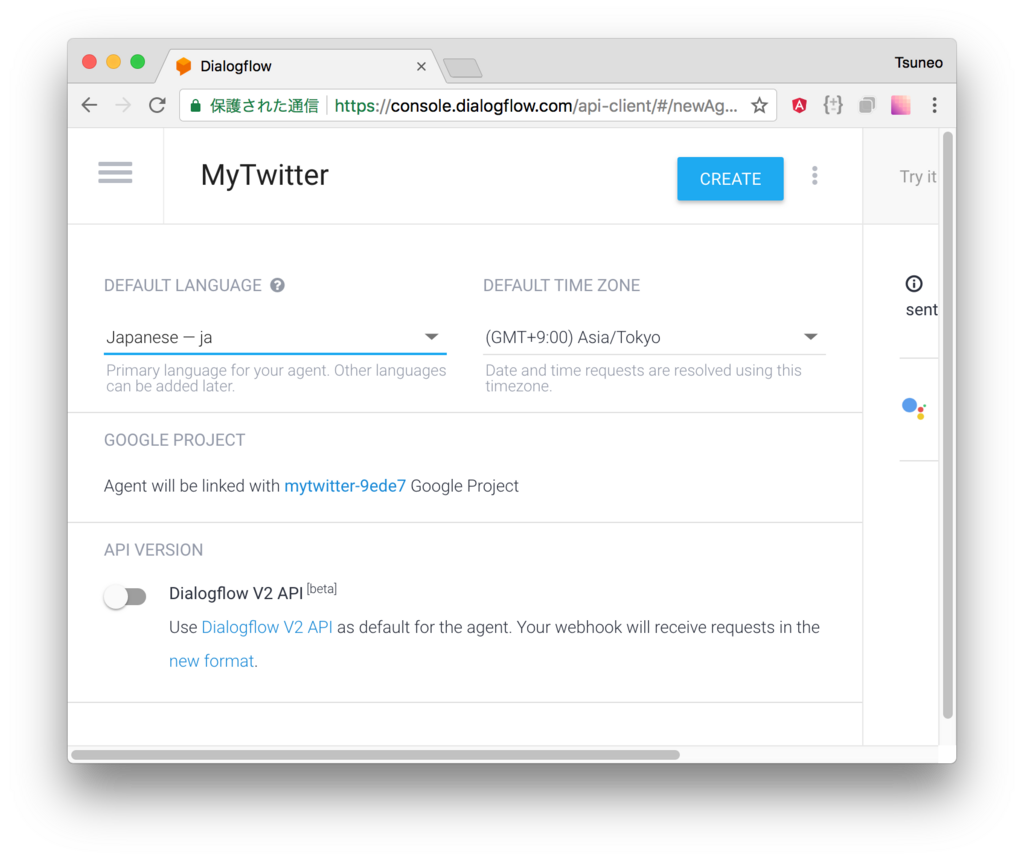The height and width of the screenshot is (860, 1024).
Task: Click the curly braces extension icon
Action: (x=833, y=105)
